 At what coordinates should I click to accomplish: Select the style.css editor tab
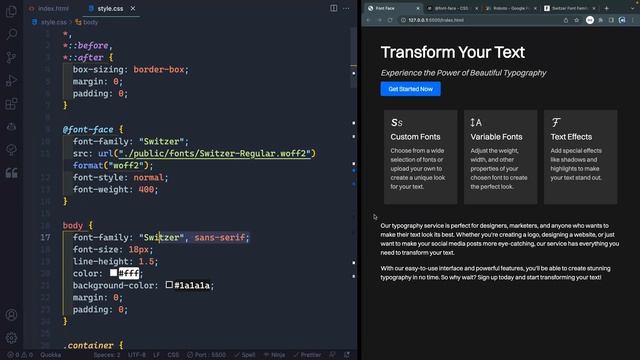110,8
